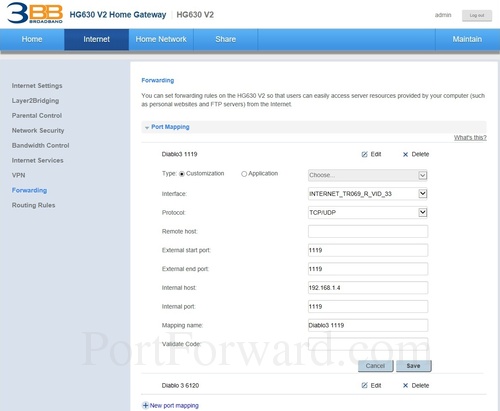Click the delete X icon for Diablo 3 6120

405,386
